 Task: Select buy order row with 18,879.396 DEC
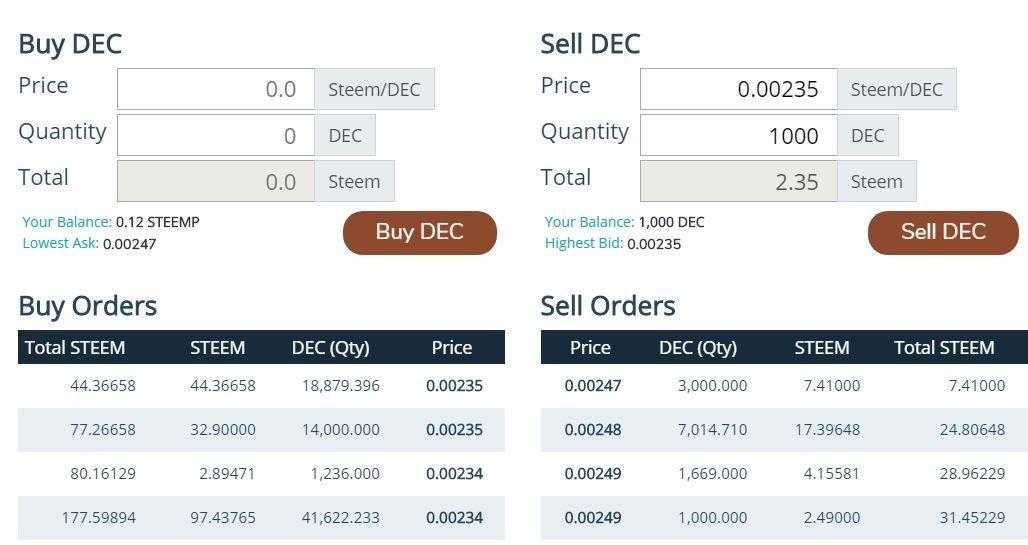pos(261,386)
